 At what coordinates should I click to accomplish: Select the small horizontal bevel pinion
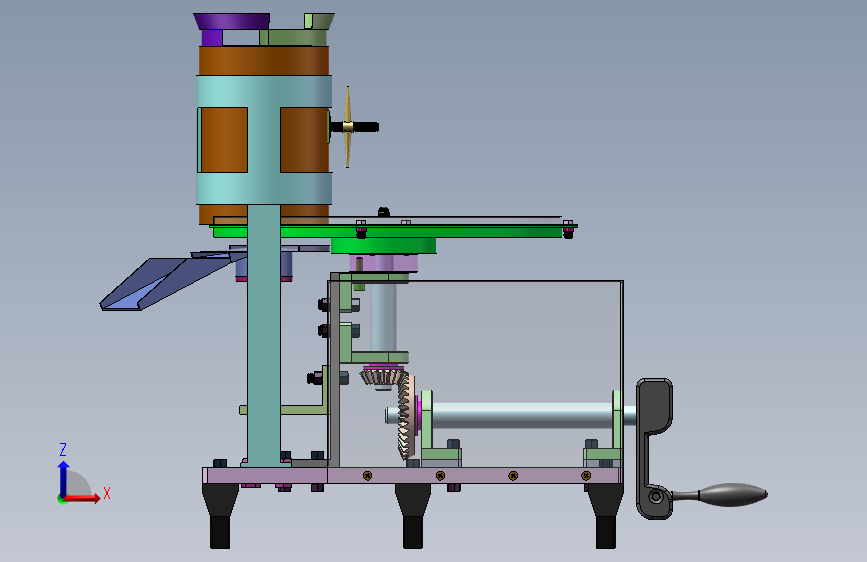tap(382, 377)
